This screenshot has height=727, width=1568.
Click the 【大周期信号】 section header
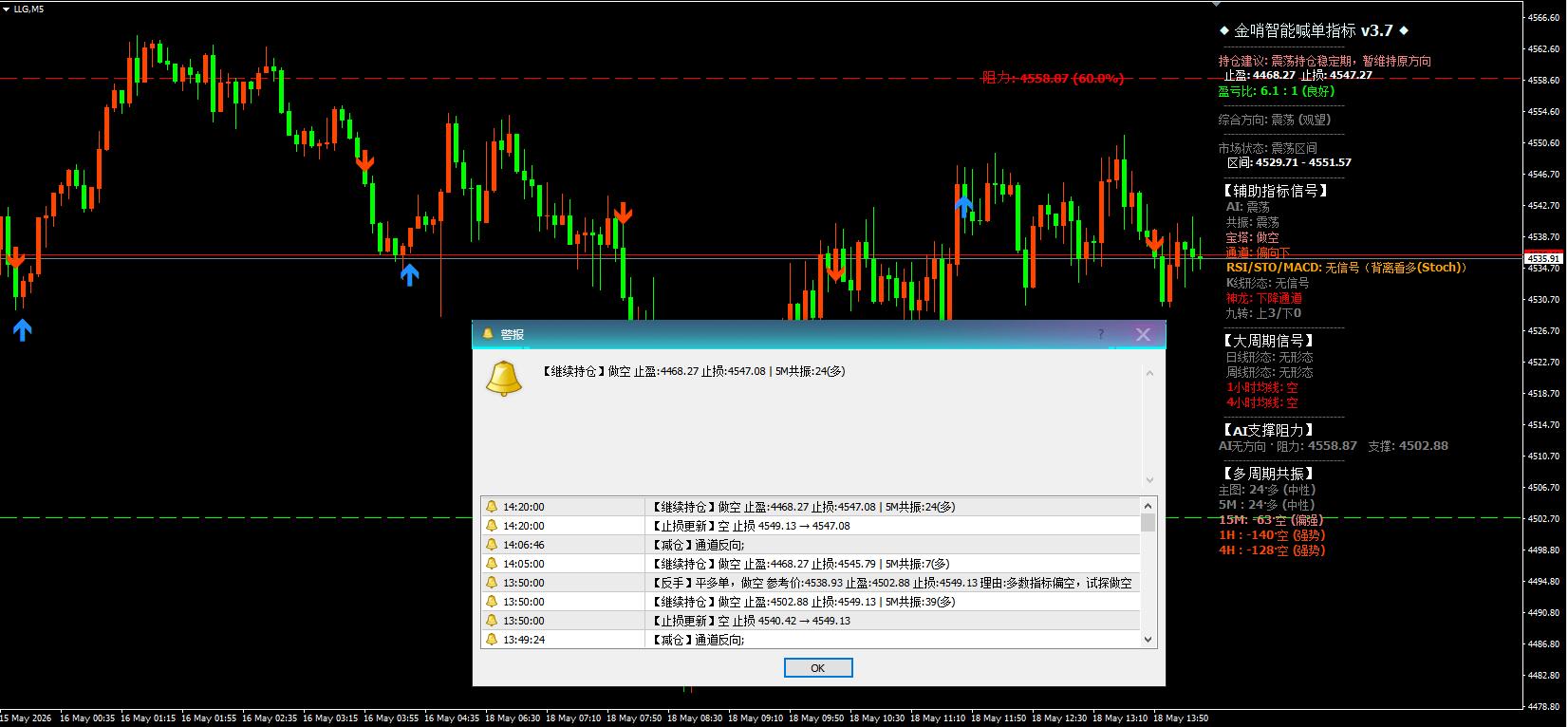click(x=1267, y=340)
